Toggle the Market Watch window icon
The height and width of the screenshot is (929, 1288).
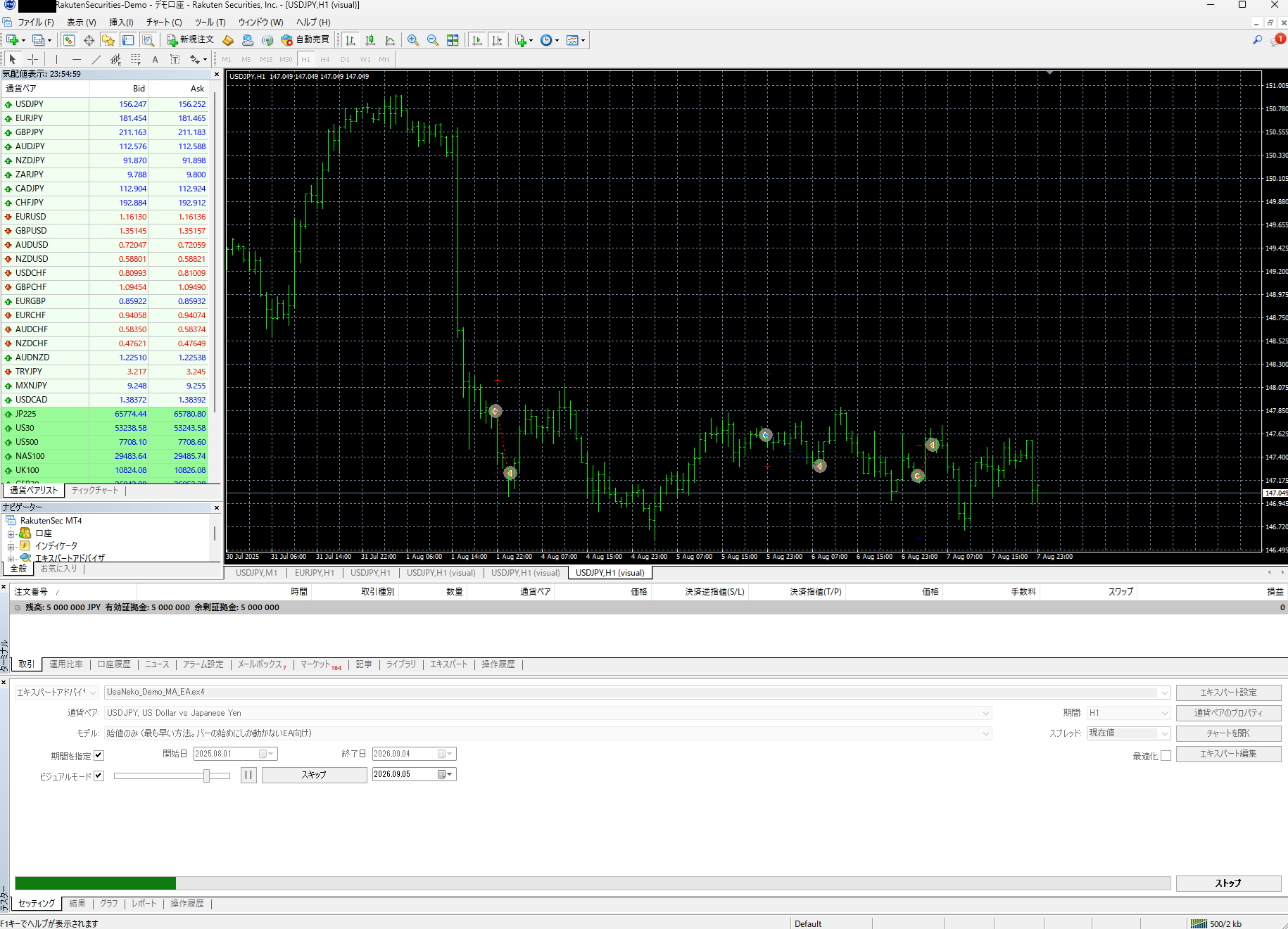69,40
